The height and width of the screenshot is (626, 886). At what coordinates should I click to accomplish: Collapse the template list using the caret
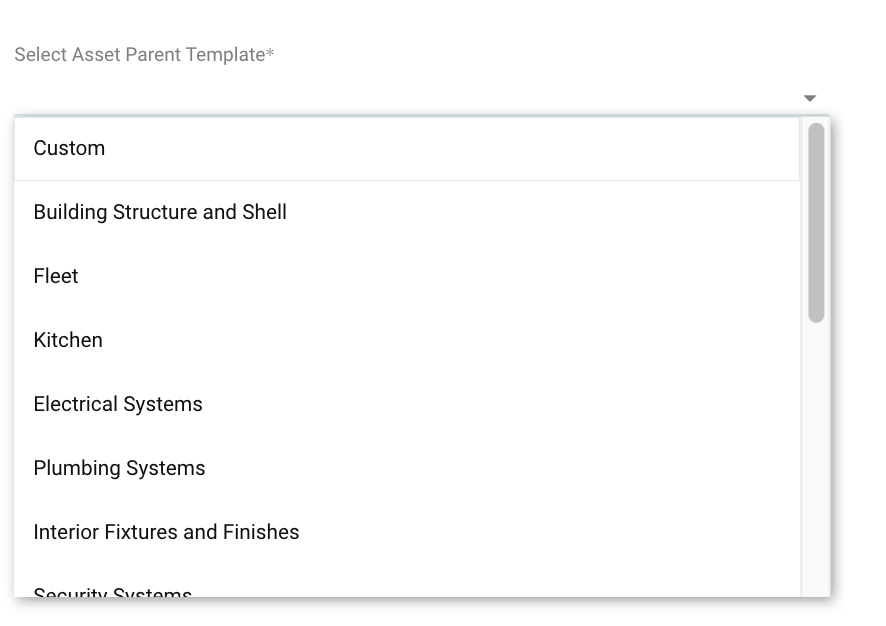click(x=809, y=98)
